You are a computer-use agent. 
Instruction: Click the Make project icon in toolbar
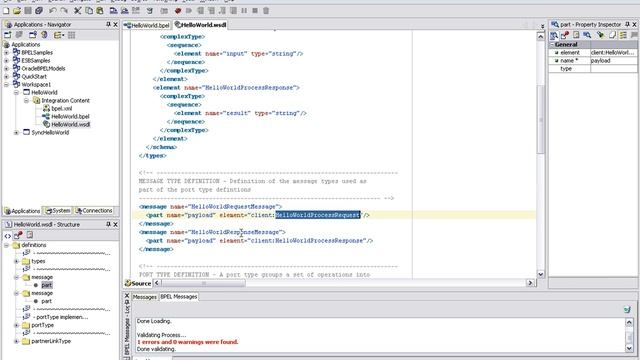pos(113,11)
